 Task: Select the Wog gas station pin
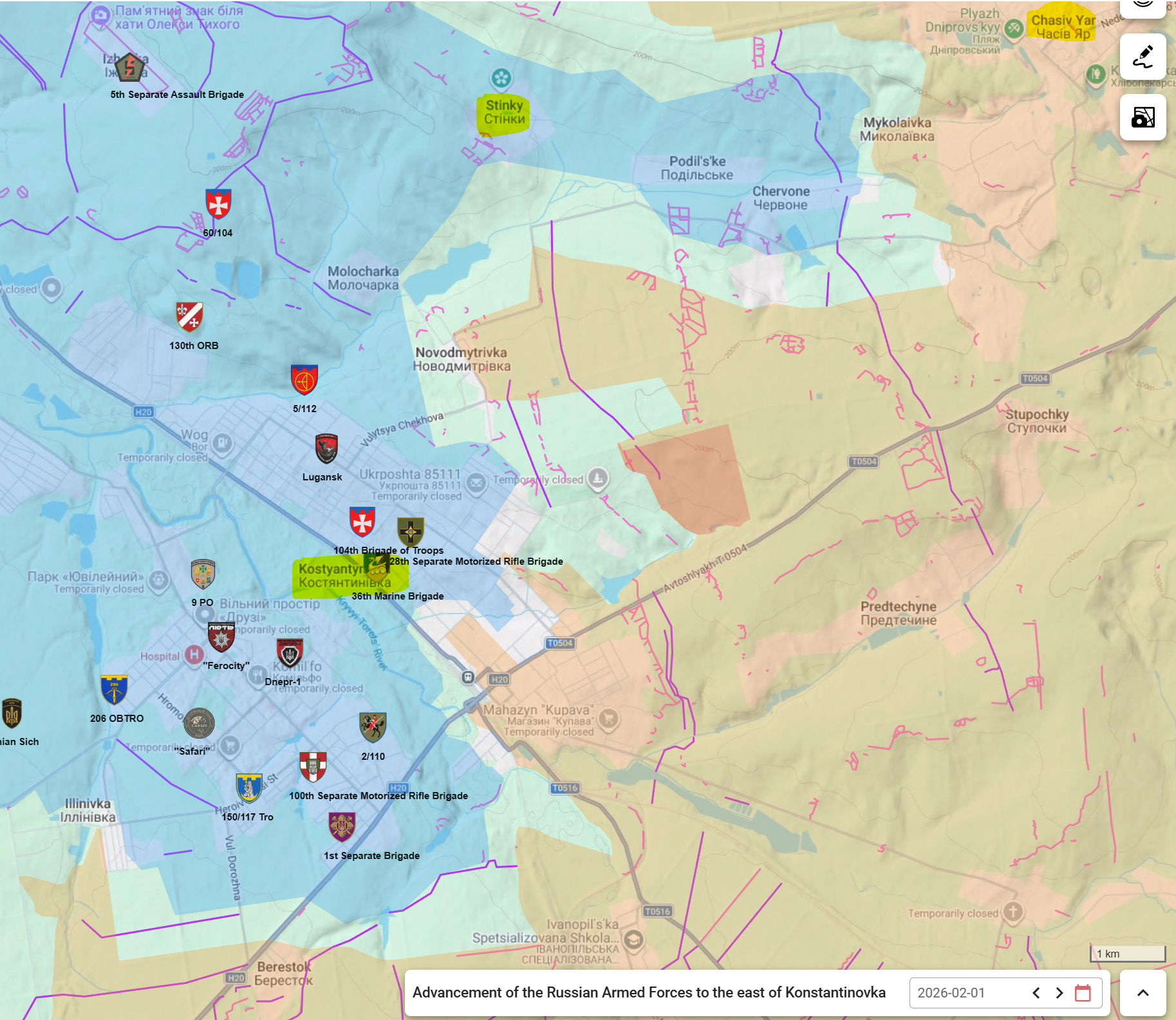pyautogui.click(x=222, y=444)
